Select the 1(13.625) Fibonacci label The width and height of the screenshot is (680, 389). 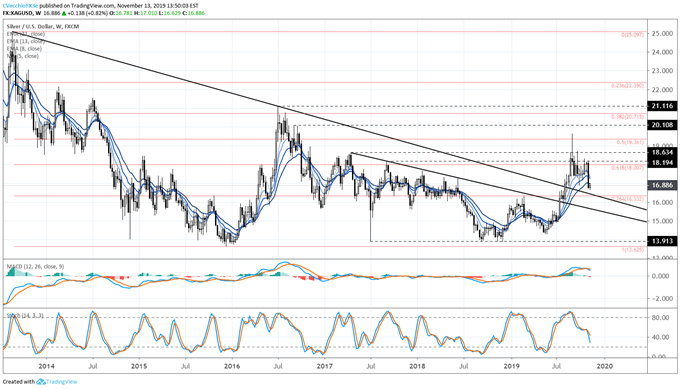pyautogui.click(x=632, y=250)
